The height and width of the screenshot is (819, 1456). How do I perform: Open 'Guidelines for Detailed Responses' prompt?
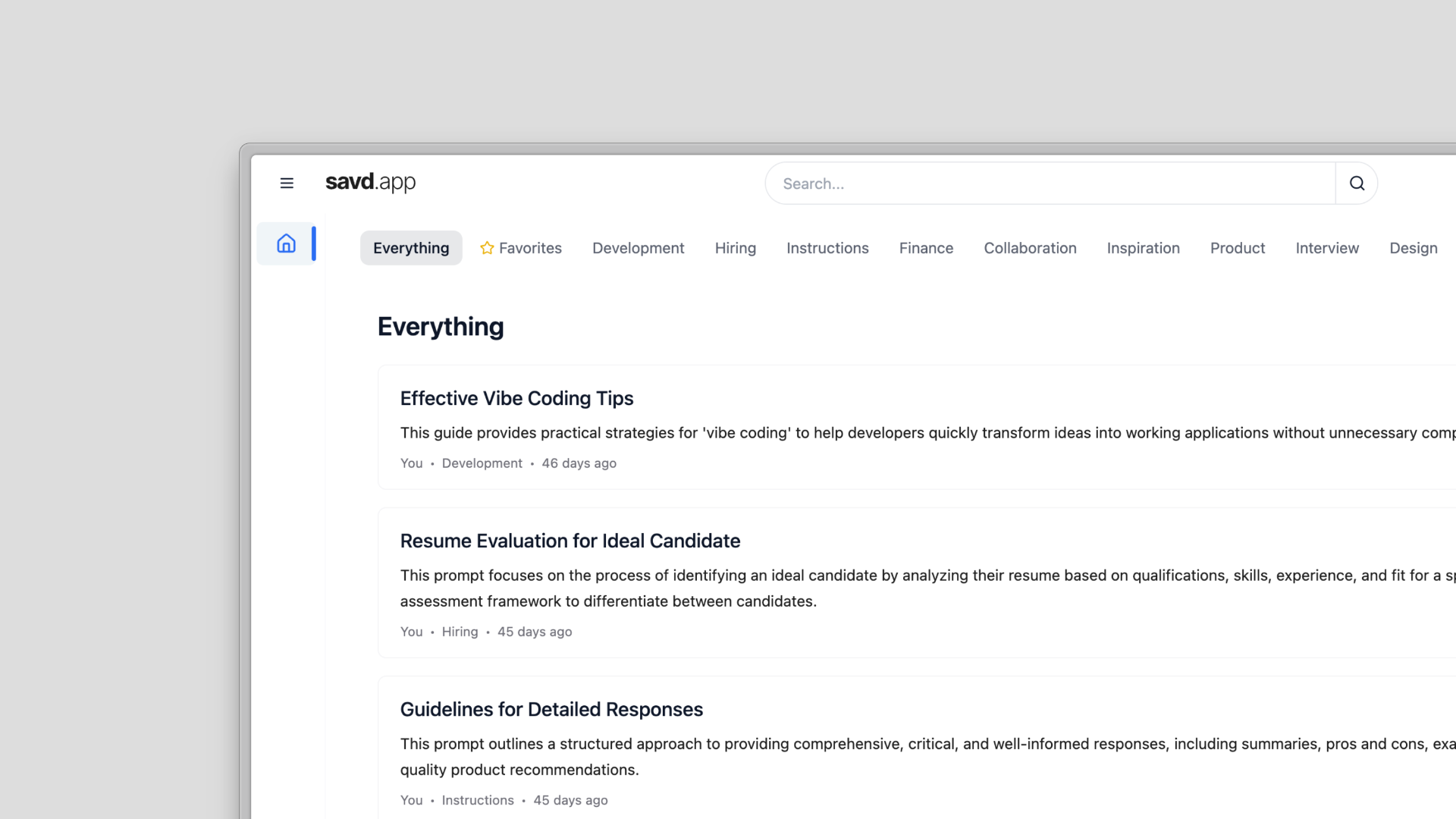[x=551, y=709]
